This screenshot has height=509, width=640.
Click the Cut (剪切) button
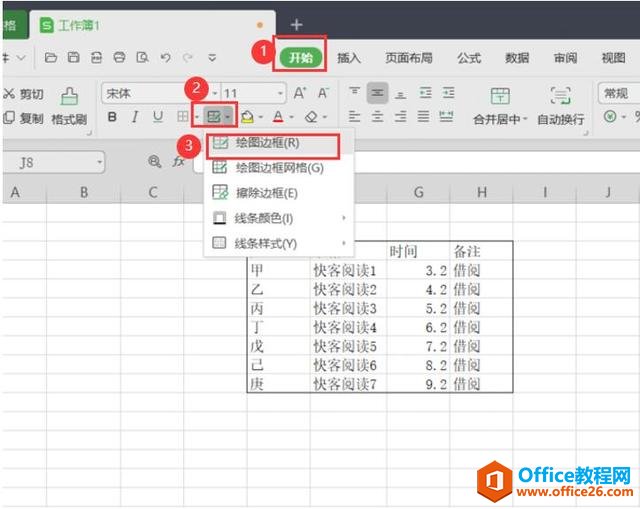click(x=23, y=94)
